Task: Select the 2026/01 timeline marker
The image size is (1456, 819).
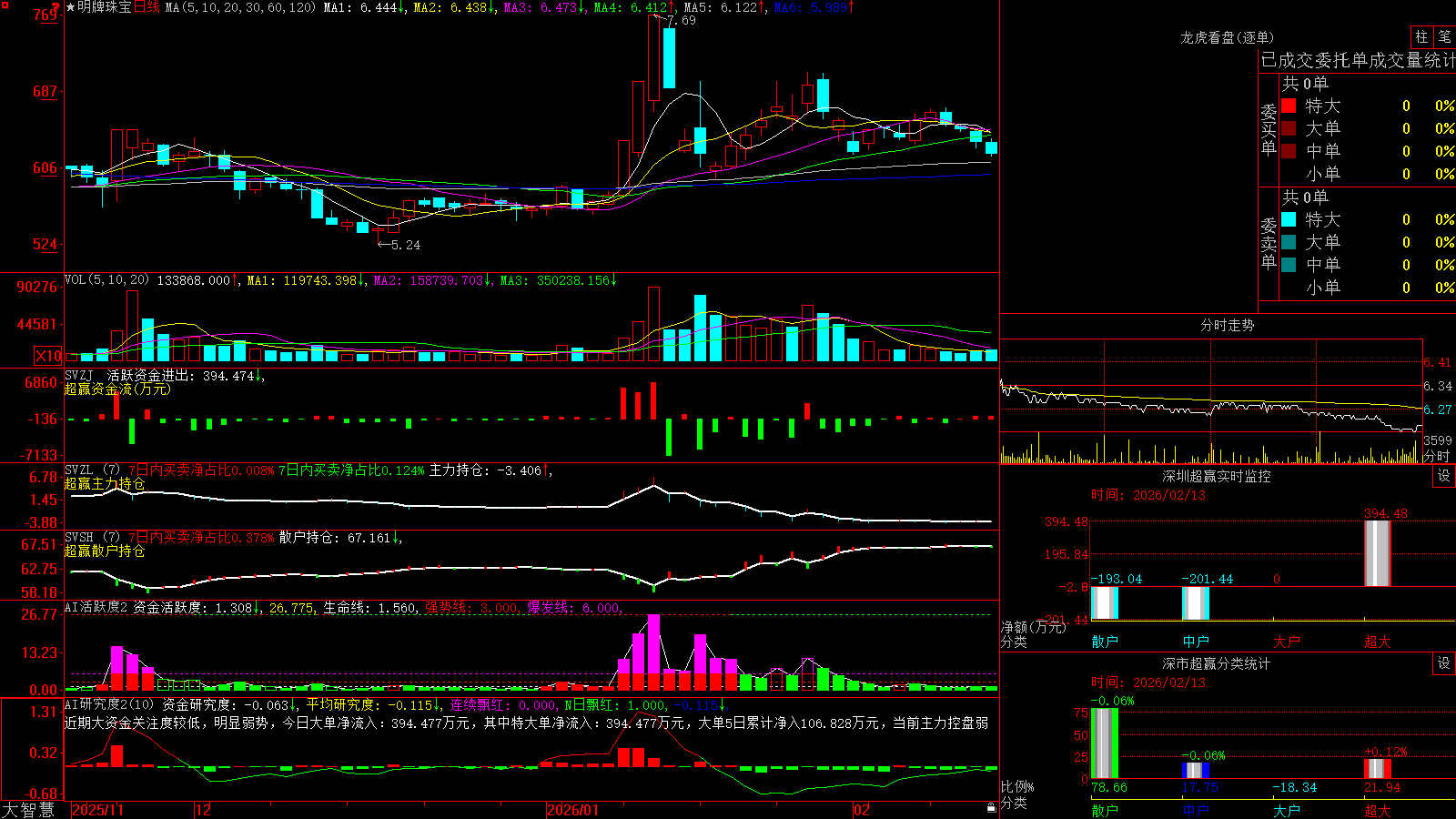Action: click(x=572, y=810)
